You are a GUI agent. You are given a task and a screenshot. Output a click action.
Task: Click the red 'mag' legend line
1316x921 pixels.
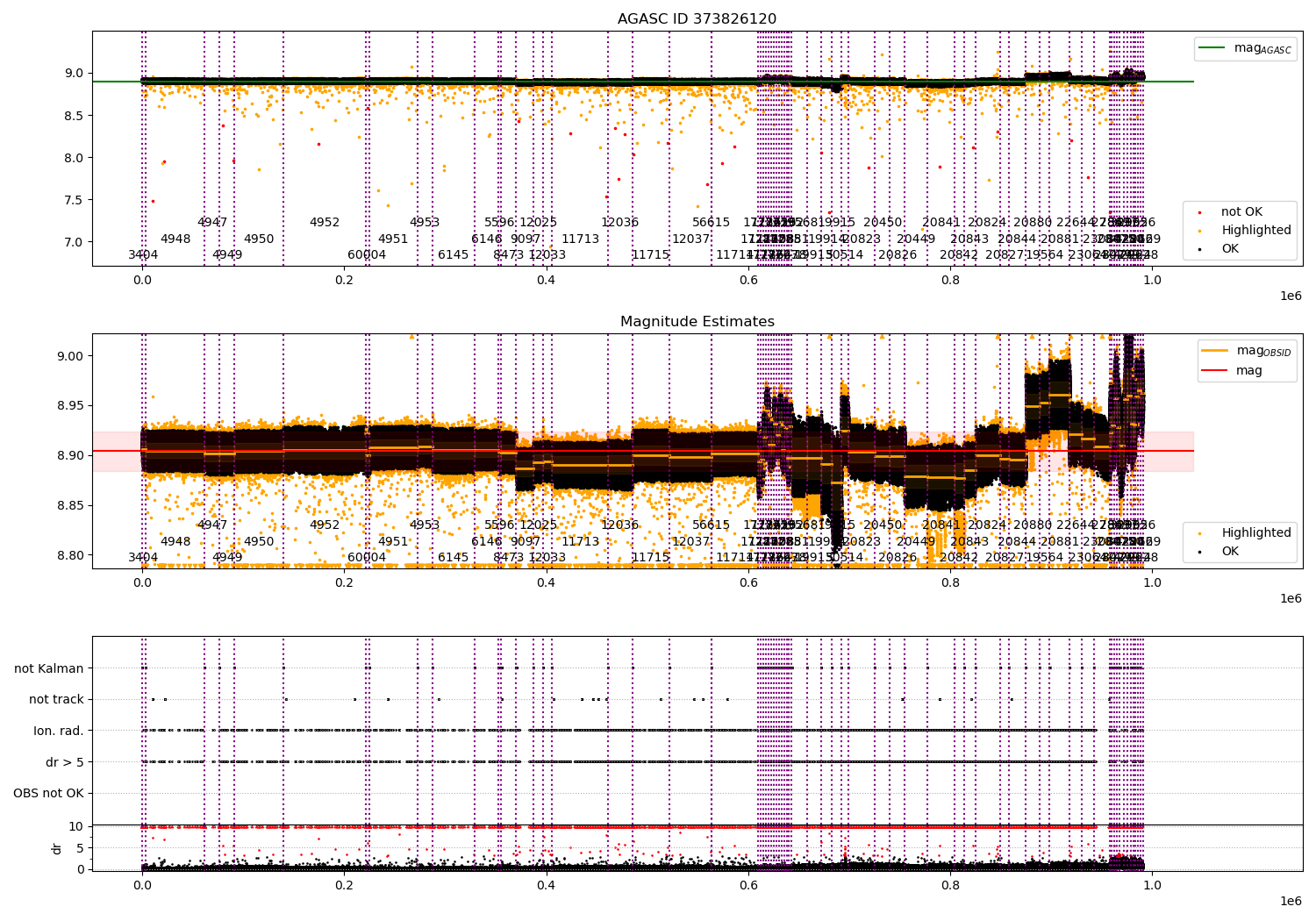pos(1215,370)
